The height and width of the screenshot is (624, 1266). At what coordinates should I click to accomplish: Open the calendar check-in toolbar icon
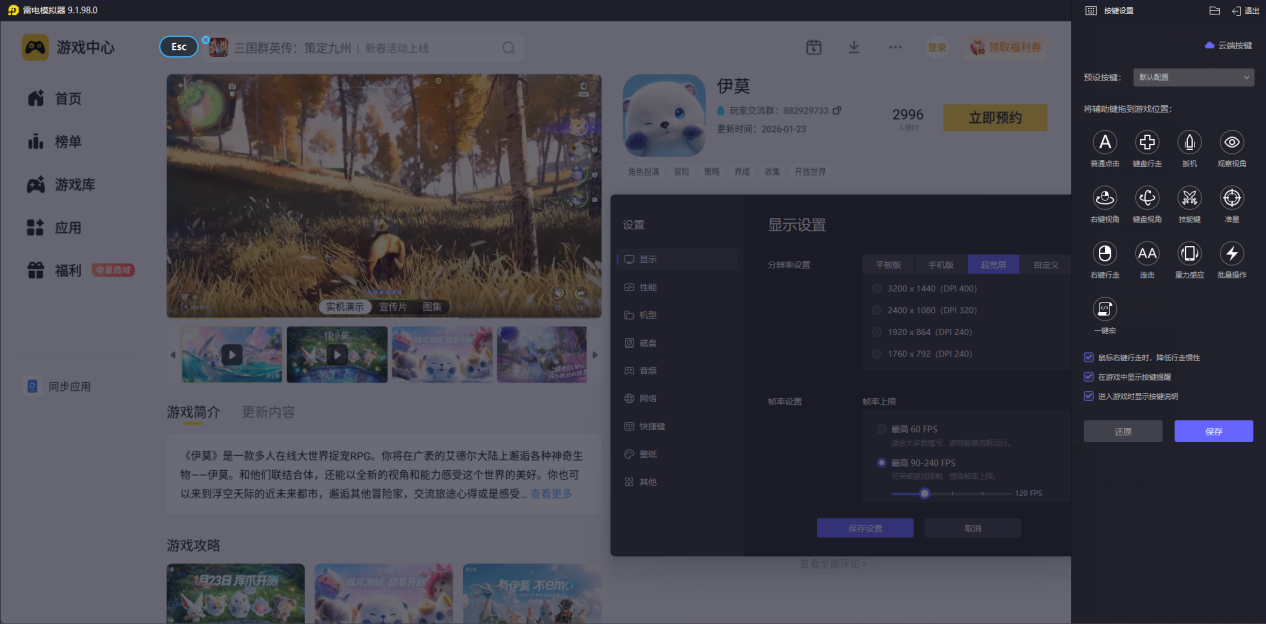[813, 48]
